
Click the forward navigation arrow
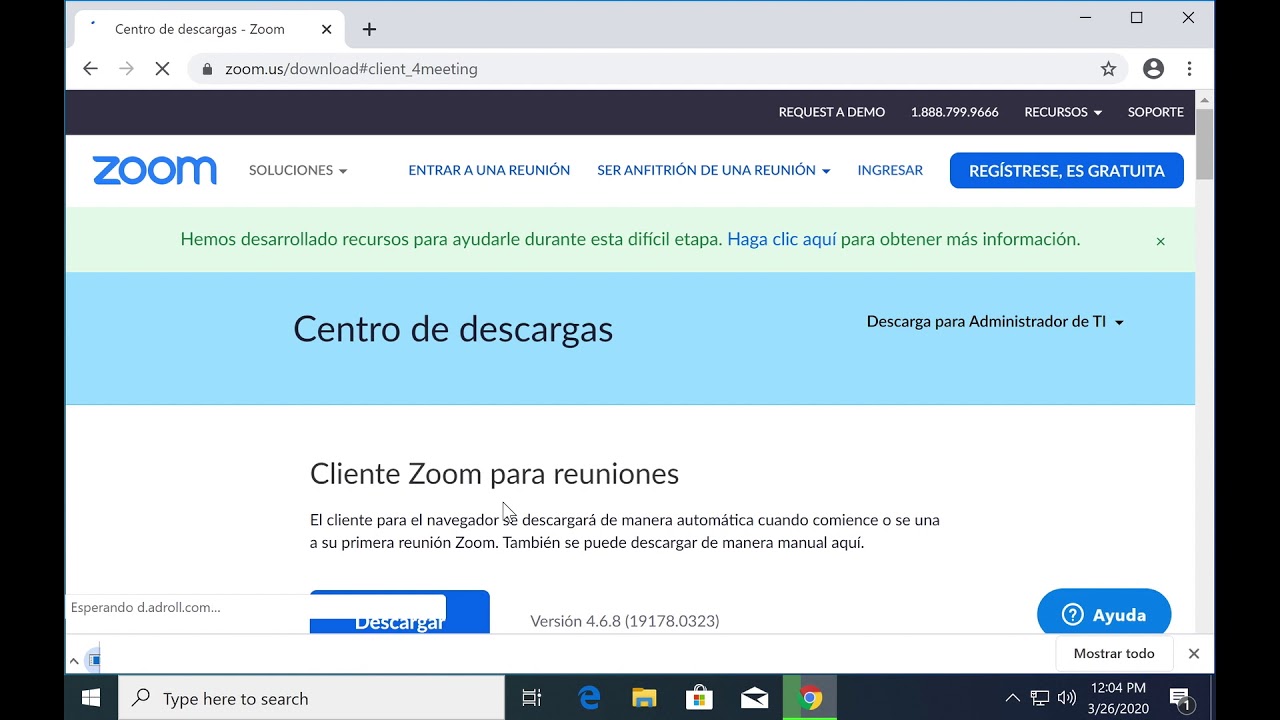pyautogui.click(x=126, y=69)
